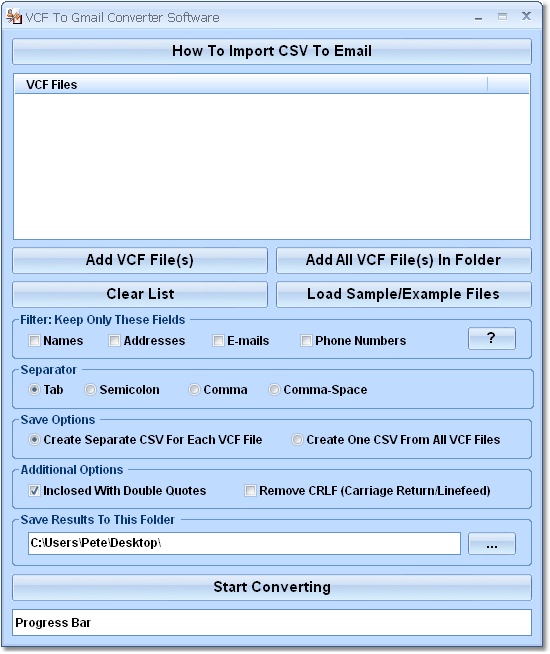550x654 pixels.
Task: Load Sample/Example Files
Action: [404, 294]
